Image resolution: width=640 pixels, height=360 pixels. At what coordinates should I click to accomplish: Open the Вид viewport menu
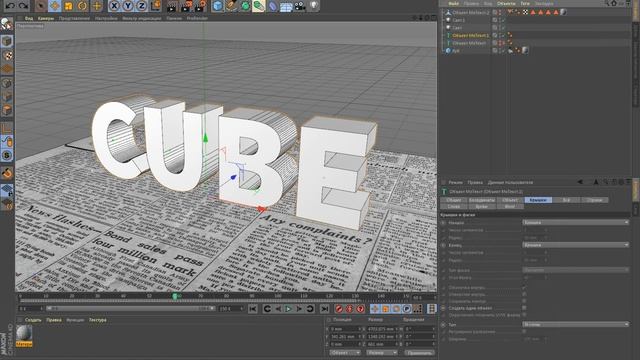[29, 18]
